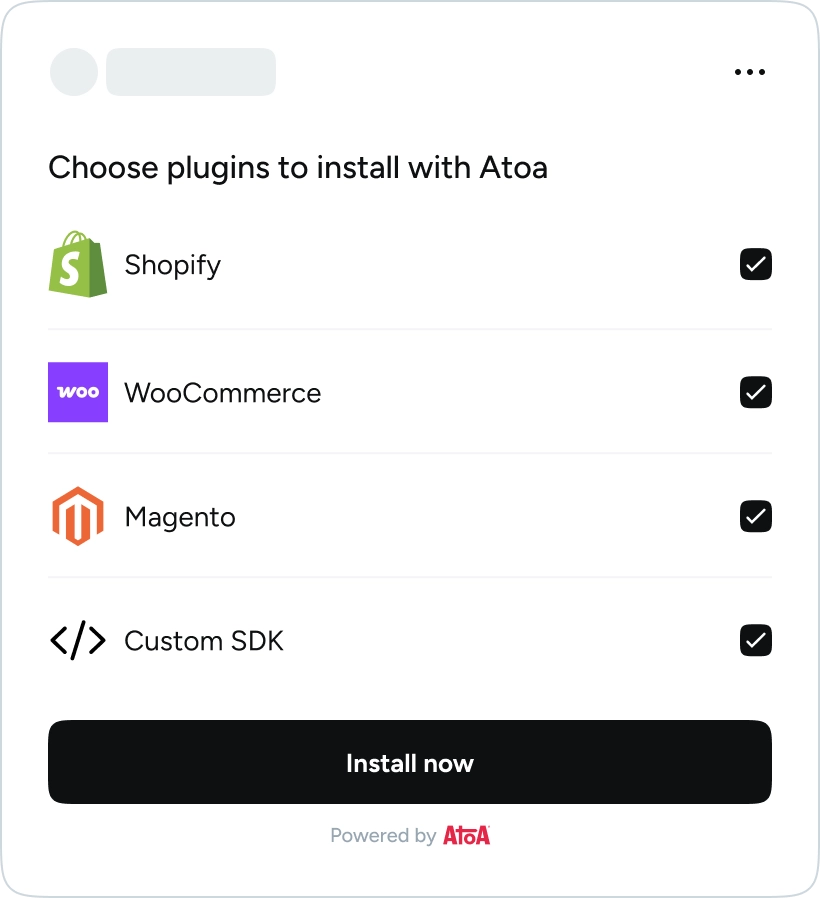Image resolution: width=820 pixels, height=898 pixels.
Task: Toggle the Magento plugin checkbox
Action: 756,516
